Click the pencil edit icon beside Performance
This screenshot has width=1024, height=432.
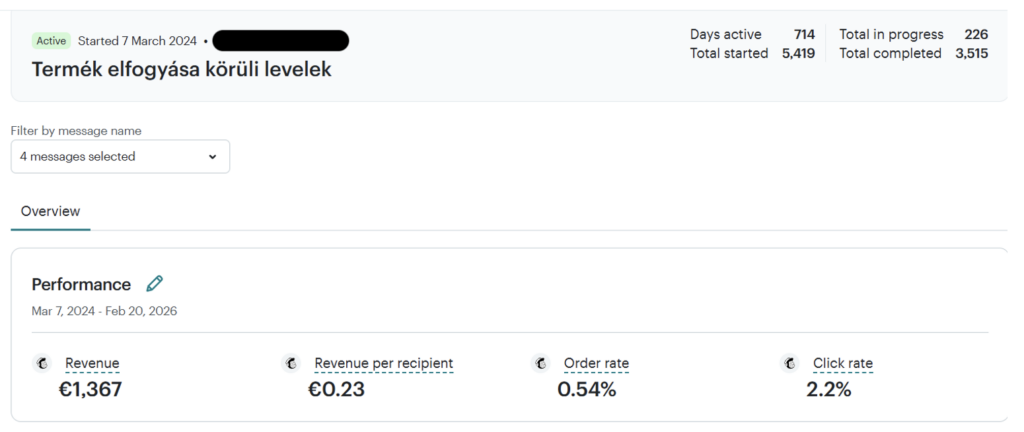[154, 284]
